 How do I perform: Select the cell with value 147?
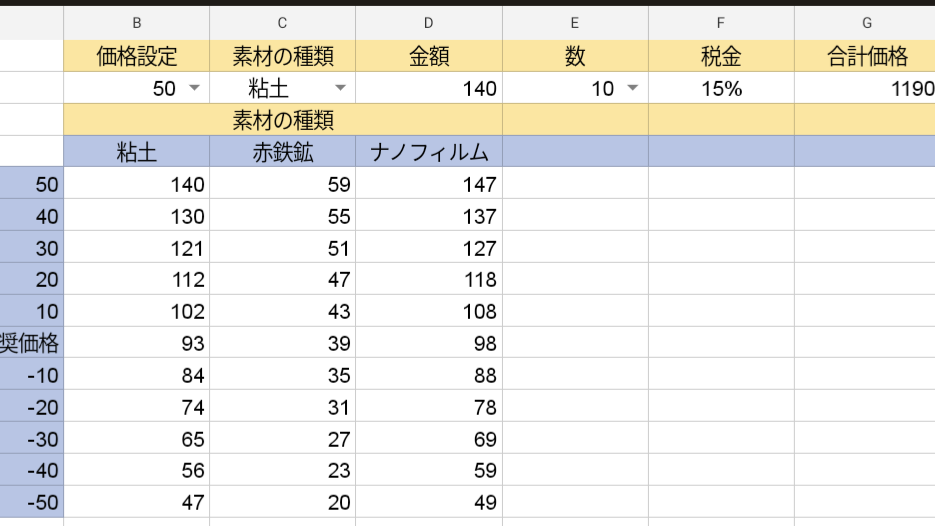tap(429, 184)
